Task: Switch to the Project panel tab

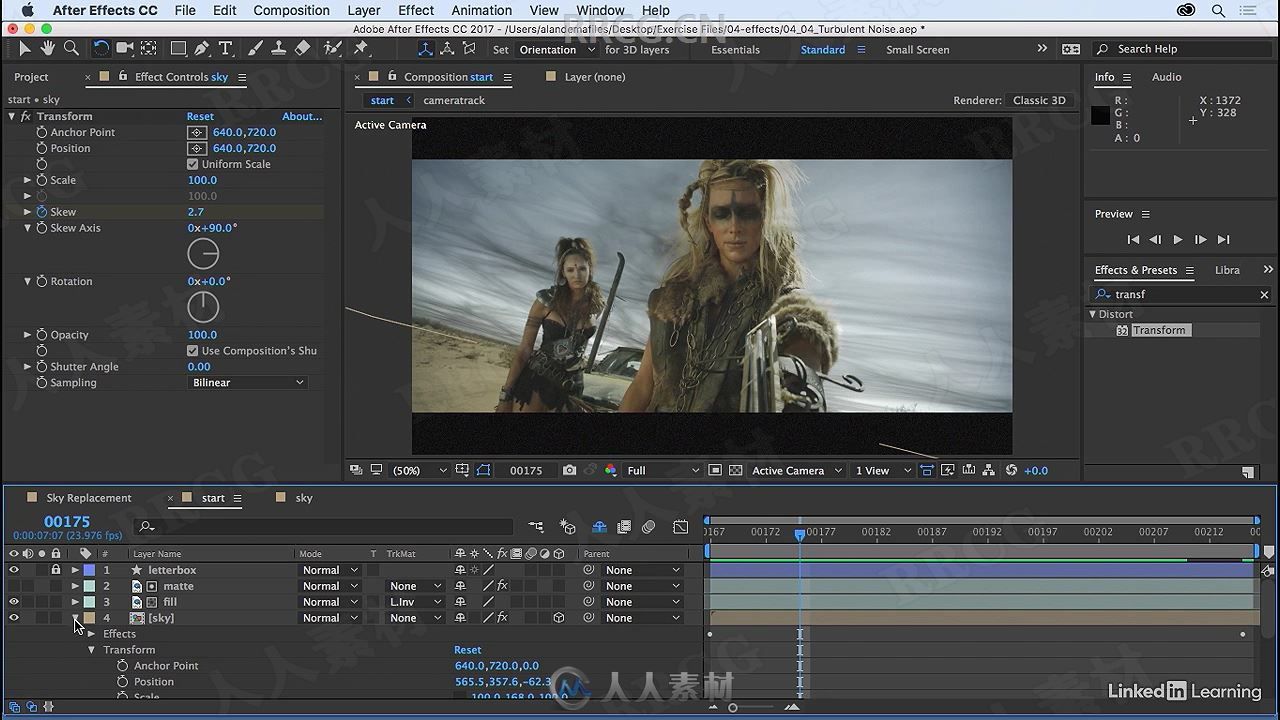Action: pyautogui.click(x=31, y=77)
